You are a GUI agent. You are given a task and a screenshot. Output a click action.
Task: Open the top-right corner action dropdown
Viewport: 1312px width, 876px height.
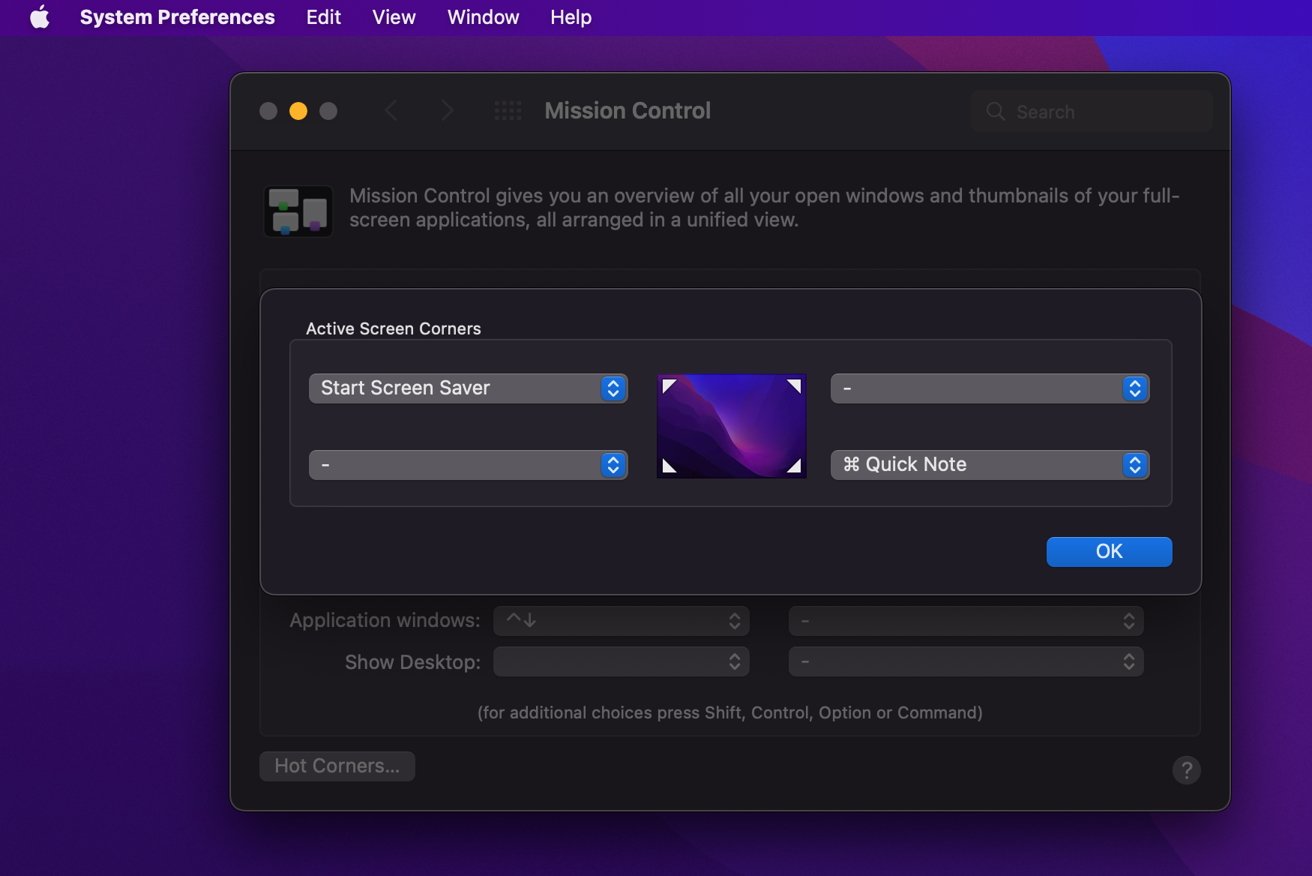[990, 388]
